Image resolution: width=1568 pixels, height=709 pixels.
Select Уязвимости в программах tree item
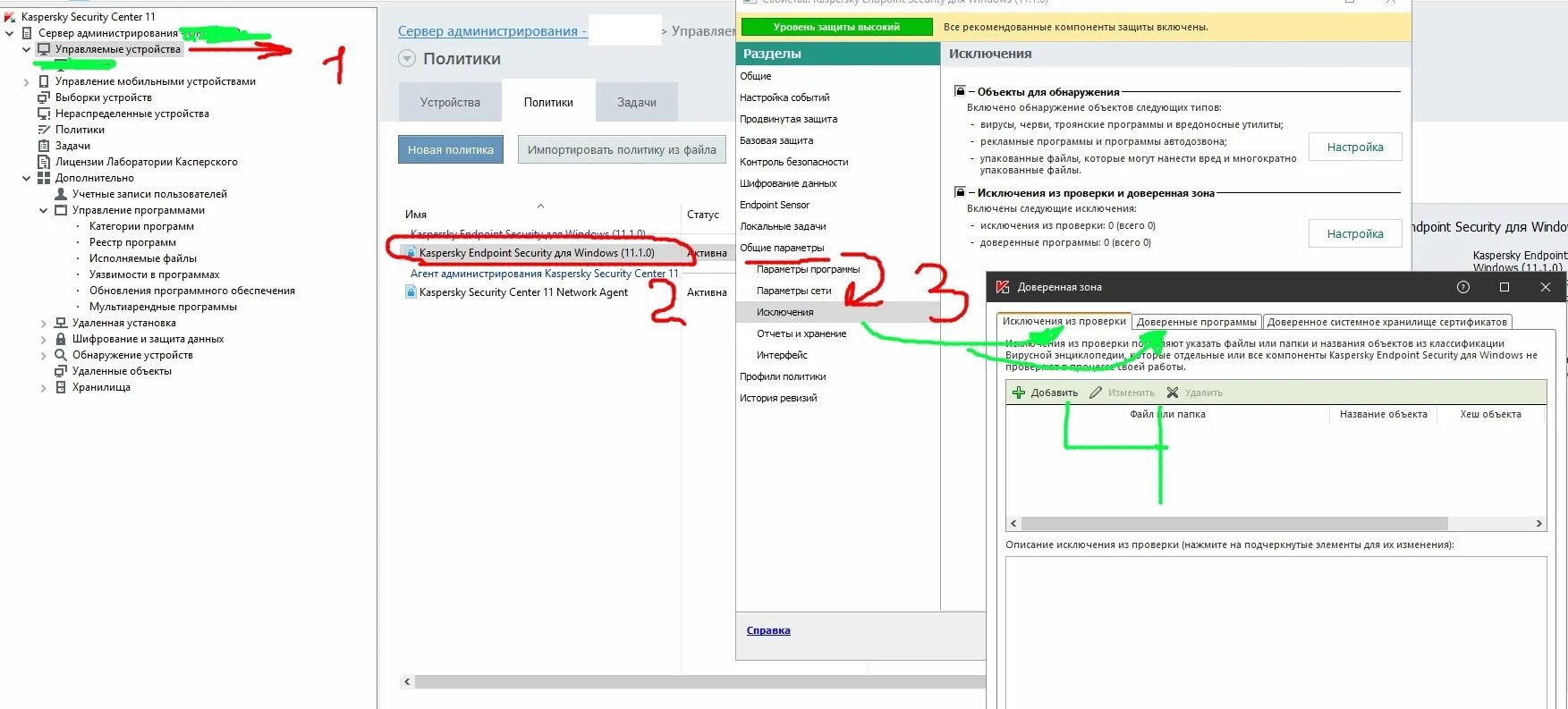coord(154,274)
